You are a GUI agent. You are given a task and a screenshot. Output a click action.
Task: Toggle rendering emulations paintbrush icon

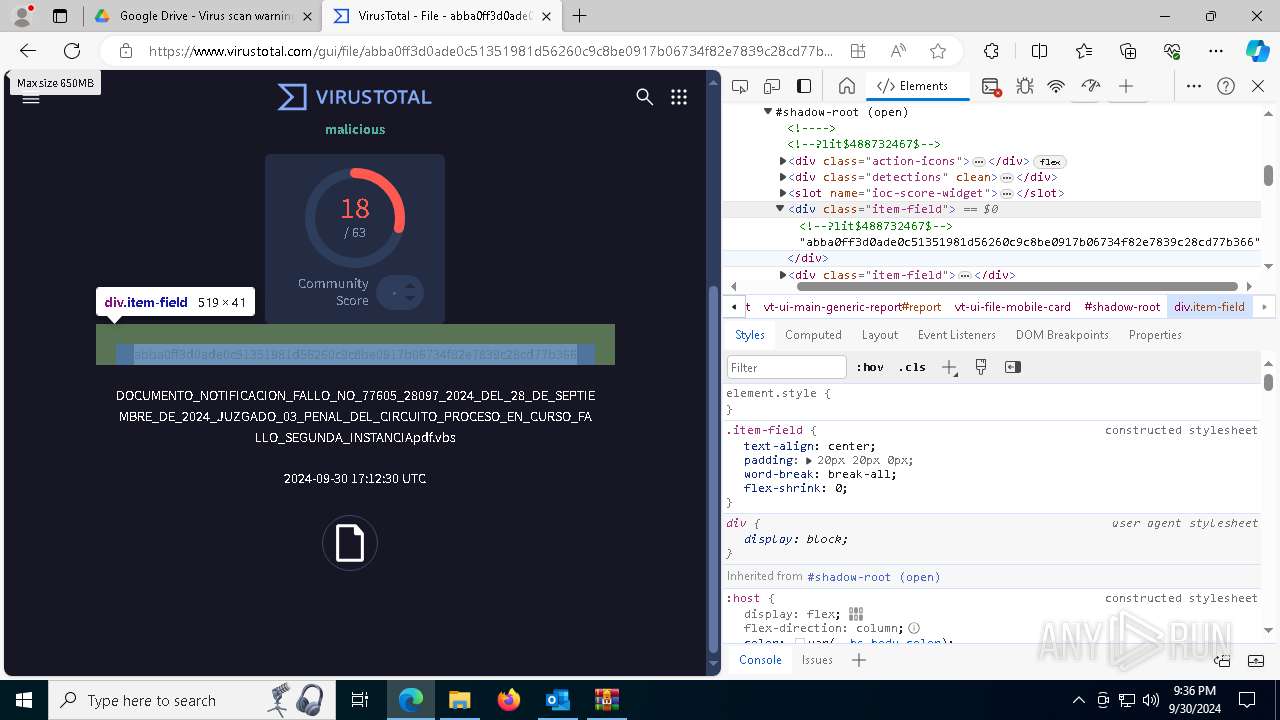pyautogui.click(x=981, y=367)
